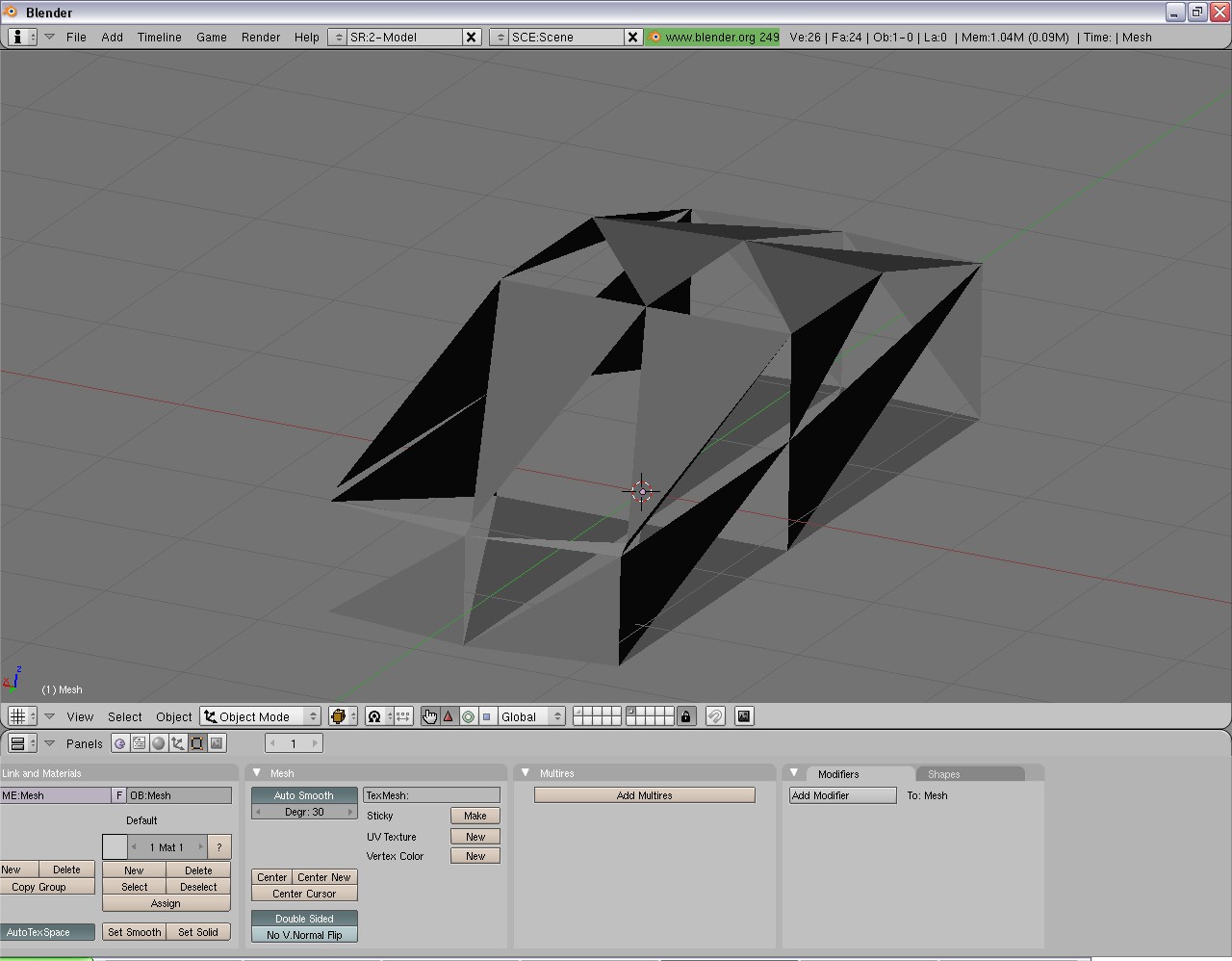Open the scene browse arrows beside SCE:Scene
Viewport: 1232px width, 961px height.
click(499, 37)
